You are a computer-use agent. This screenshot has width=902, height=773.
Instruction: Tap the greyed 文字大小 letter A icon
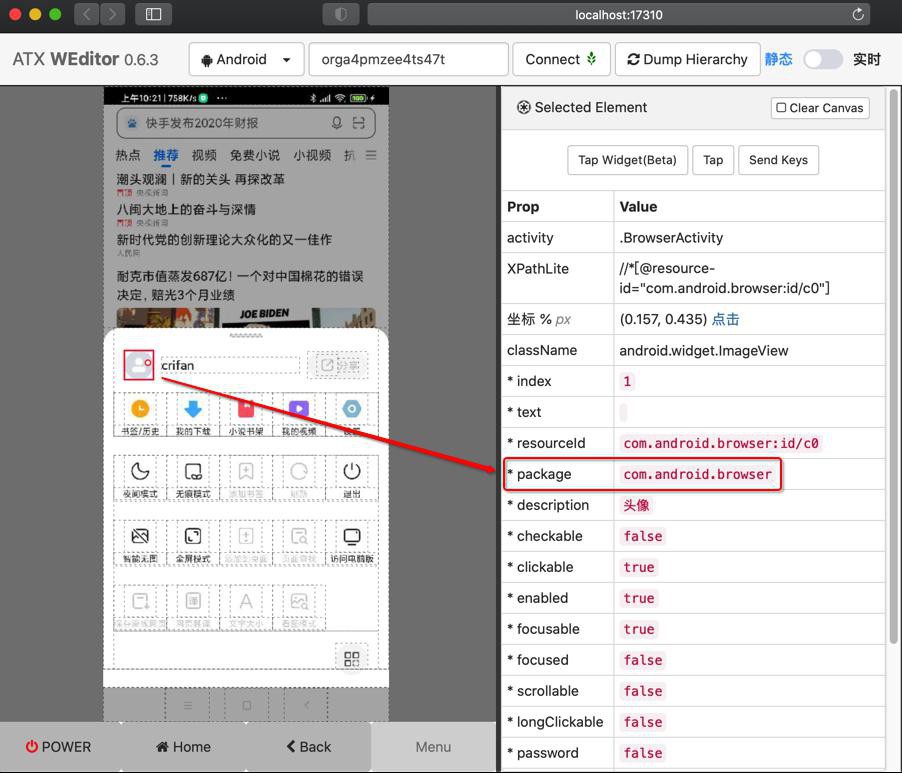click(246, 601)
